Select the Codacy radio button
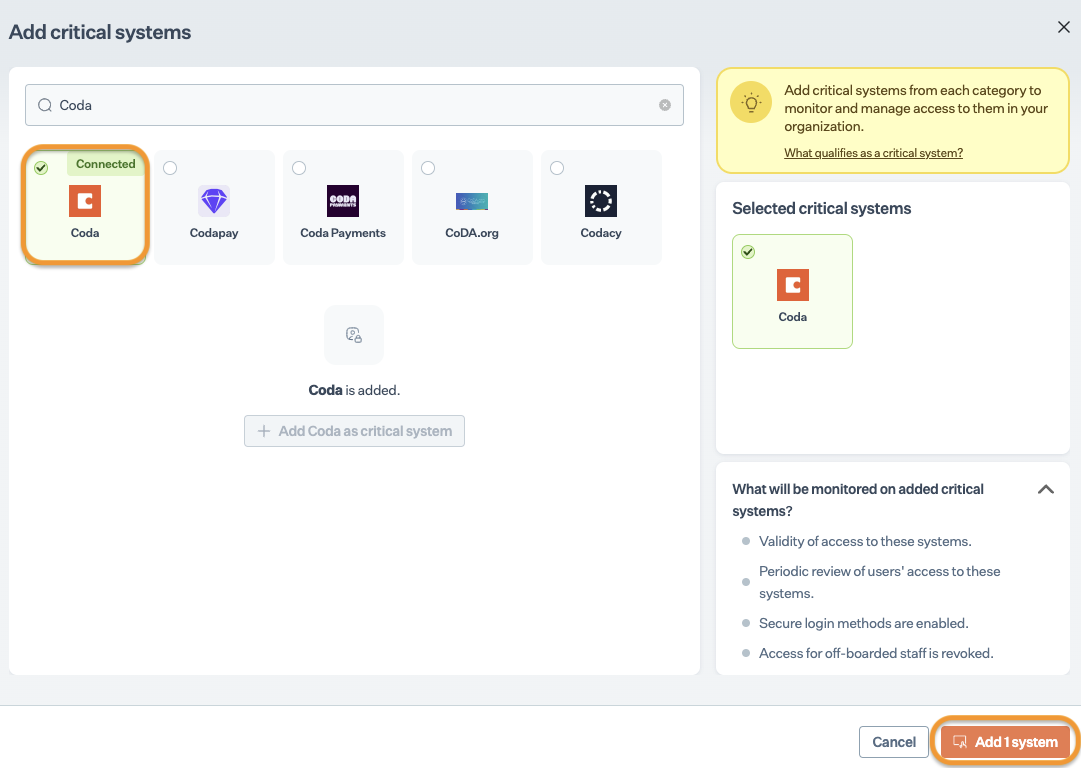This screenshot has height=768, width=1081. click(557, 168)
